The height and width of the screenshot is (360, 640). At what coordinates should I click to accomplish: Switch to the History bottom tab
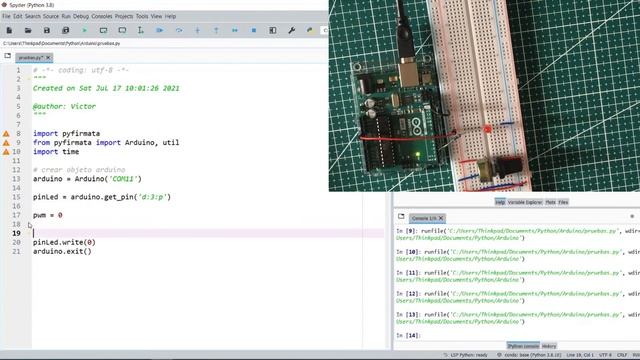549,346
